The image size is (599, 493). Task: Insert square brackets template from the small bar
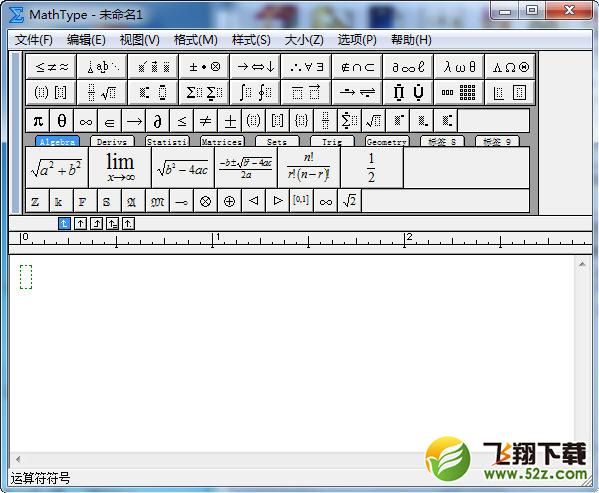pyautogui.click(x=277, y=121)
